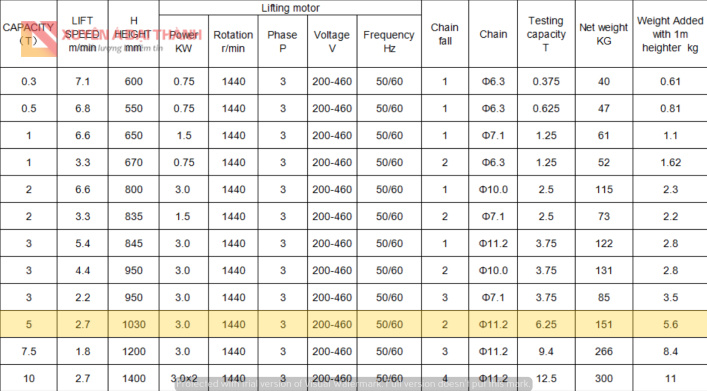Screen dimensions: 707x391
Task: Click height value 550
Action: click(x=133, y=109)
